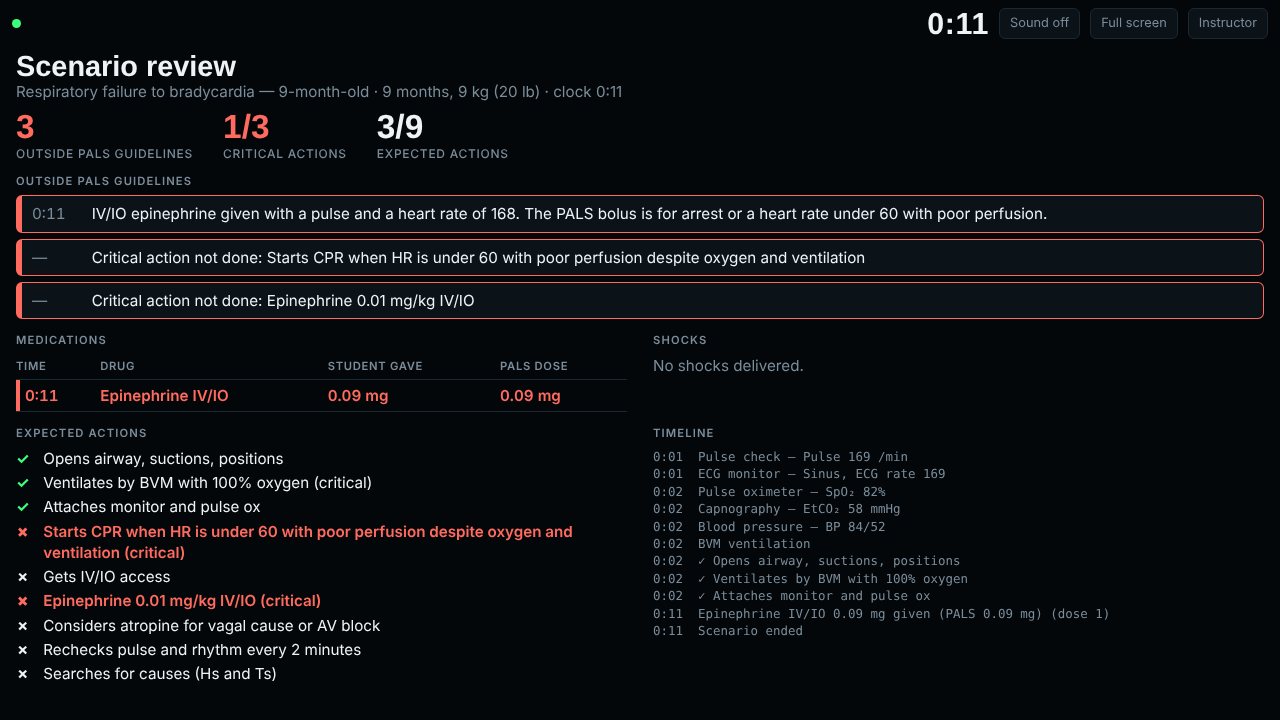Click the green status dot indicator

click(16, 23)
